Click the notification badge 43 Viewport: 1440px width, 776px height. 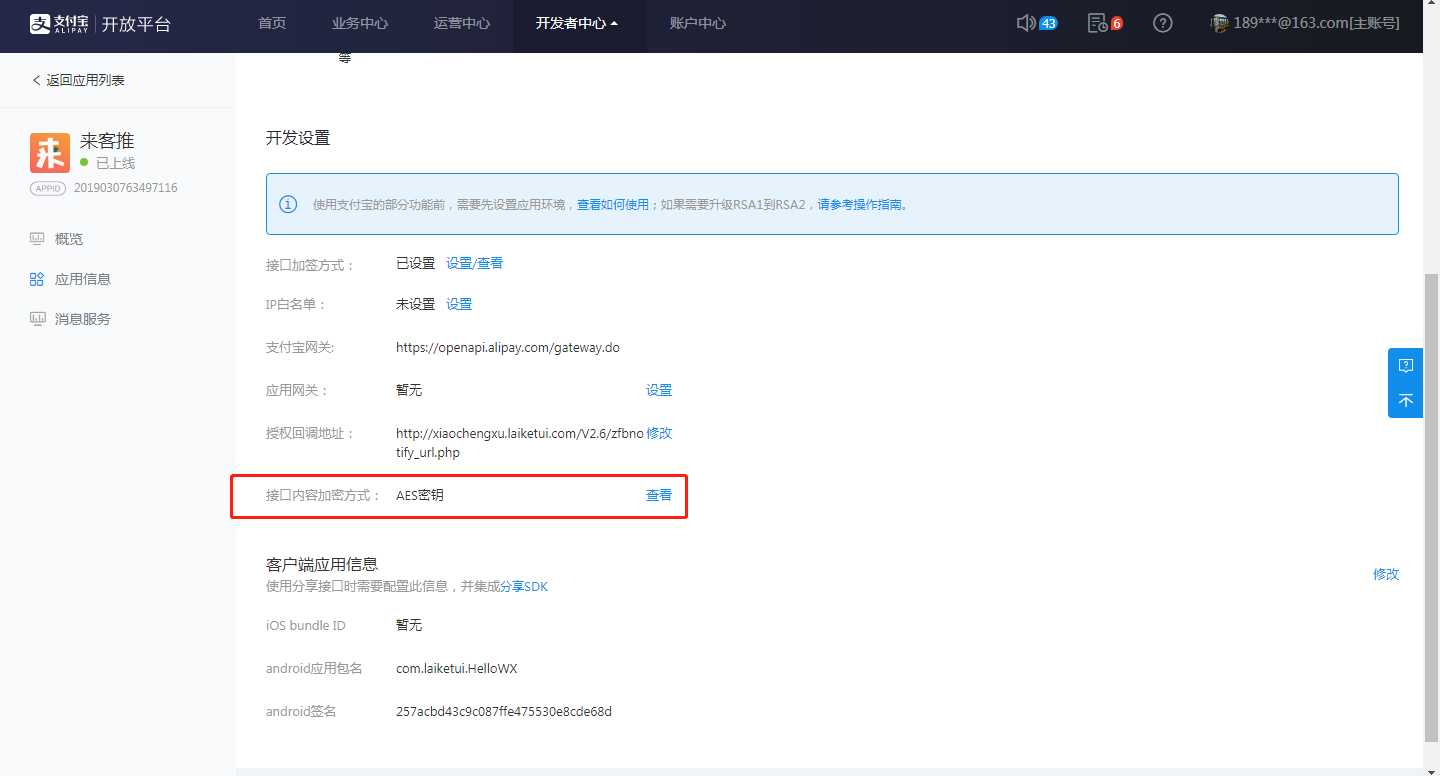tap(1048, 23)
